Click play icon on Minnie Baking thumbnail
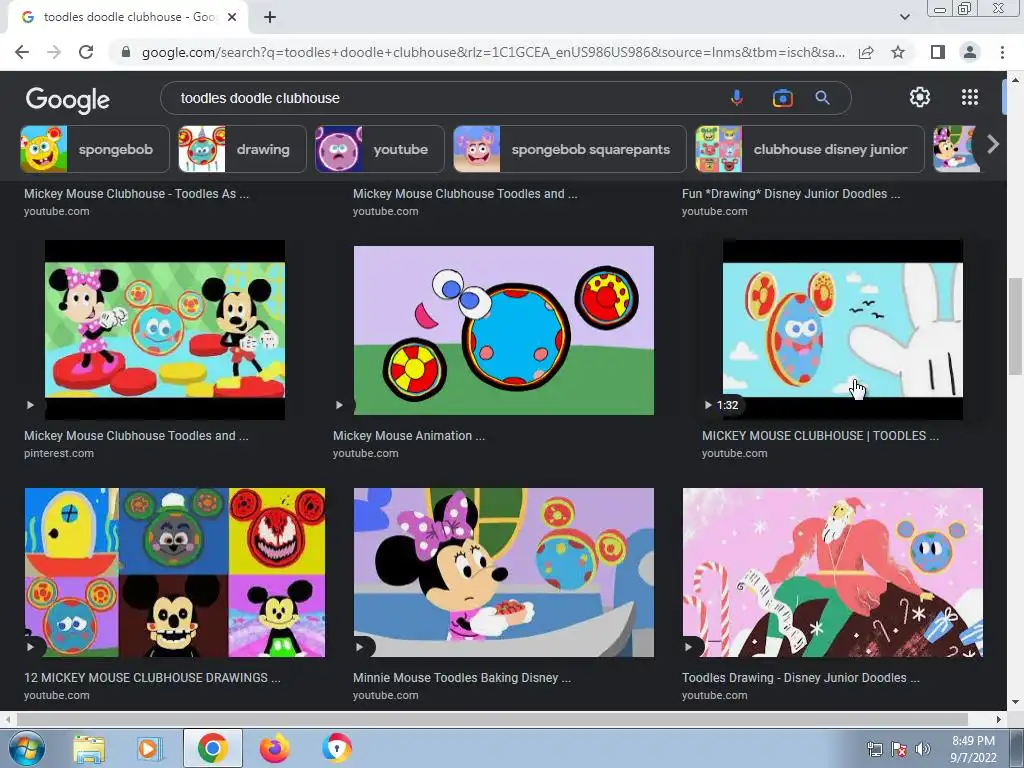 [x=359, y=647]
